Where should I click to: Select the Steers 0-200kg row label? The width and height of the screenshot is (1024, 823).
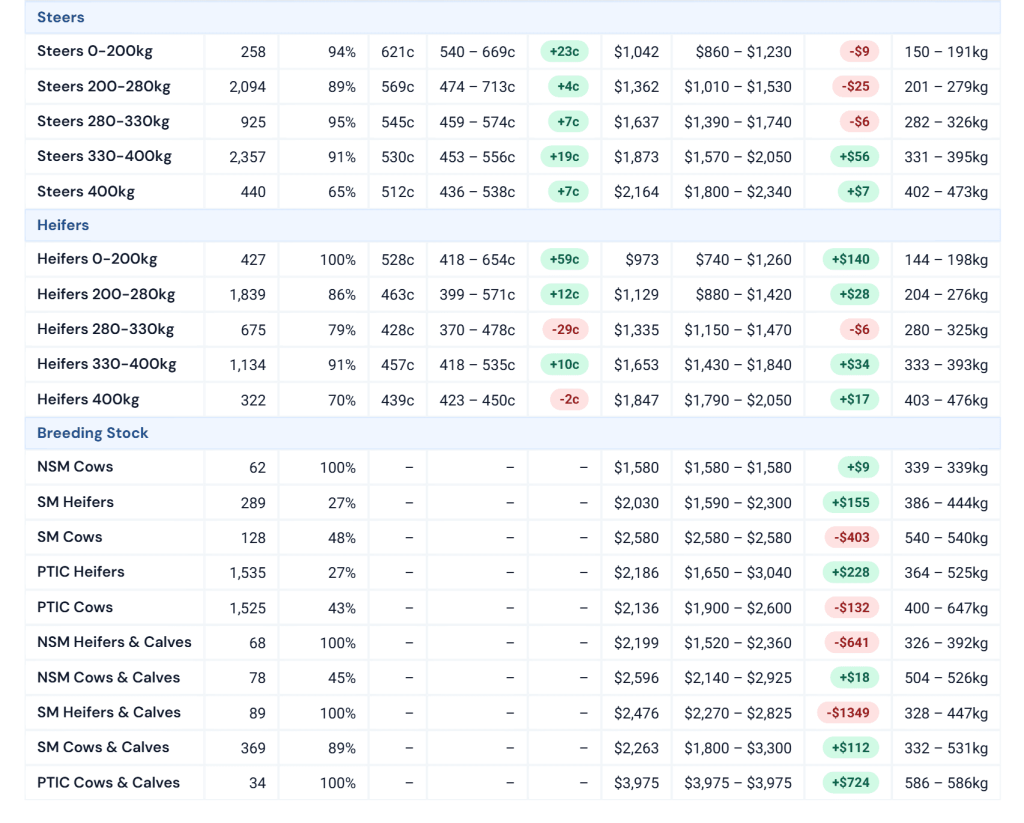tap(95, 51)
